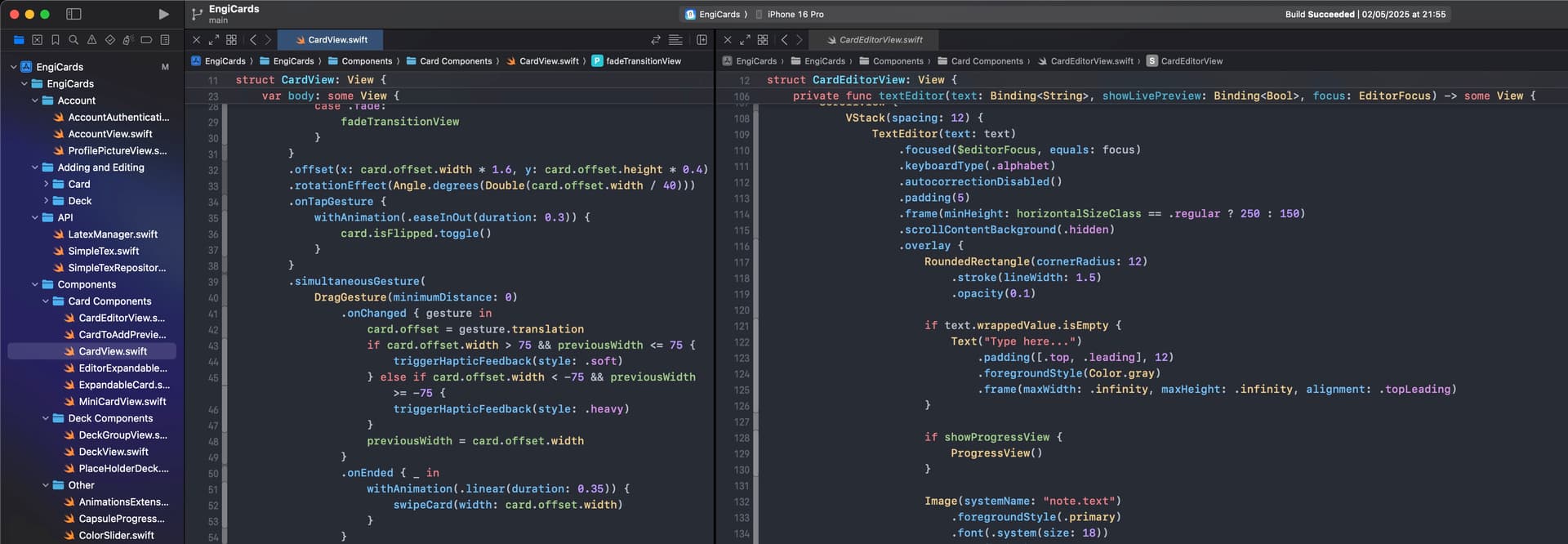Open MiniCardView.swift in the navigator
The image size is (1568, 544).
pos(122,401)
